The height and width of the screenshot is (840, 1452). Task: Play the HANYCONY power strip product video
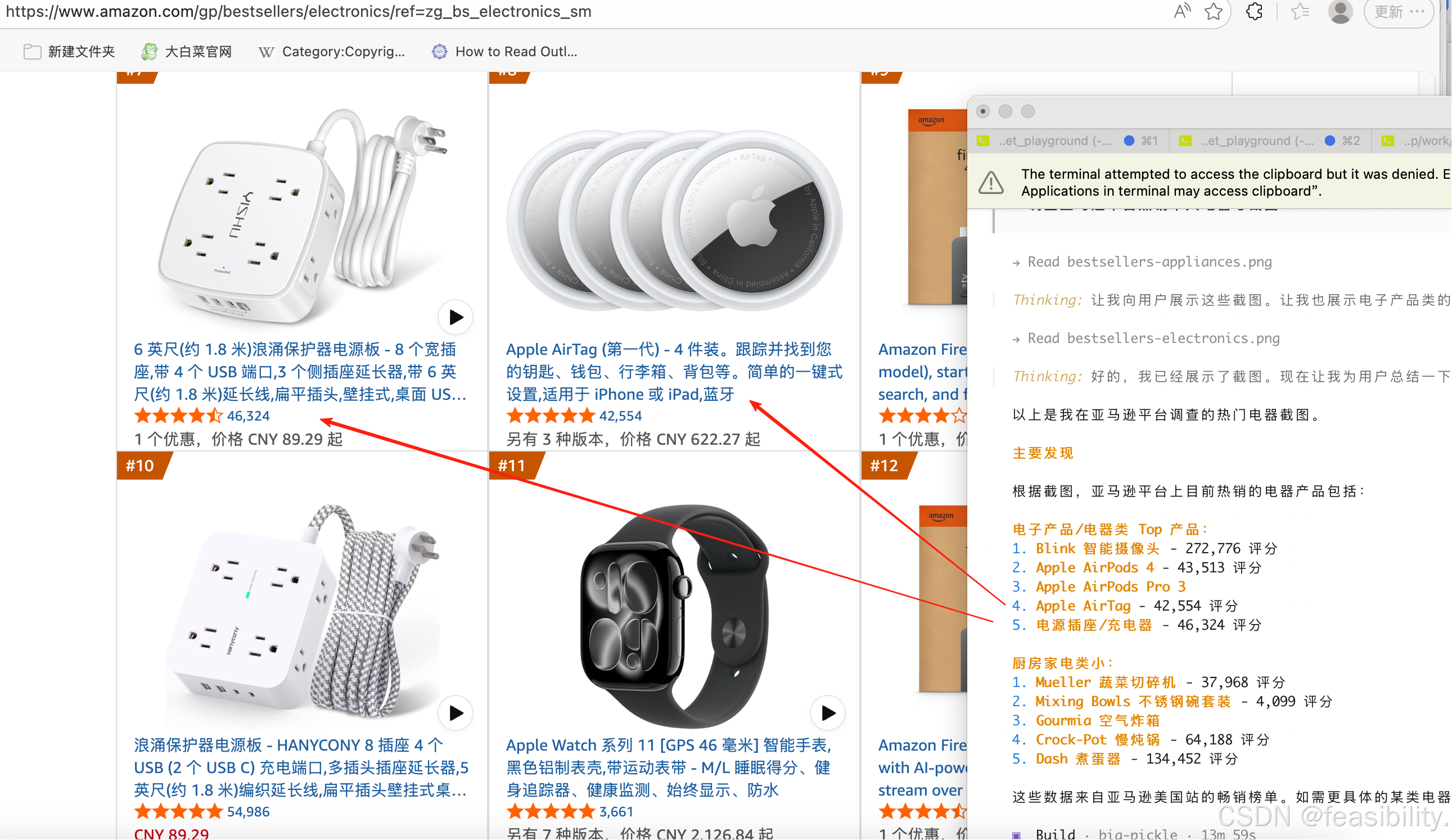(x=455, y=713)
